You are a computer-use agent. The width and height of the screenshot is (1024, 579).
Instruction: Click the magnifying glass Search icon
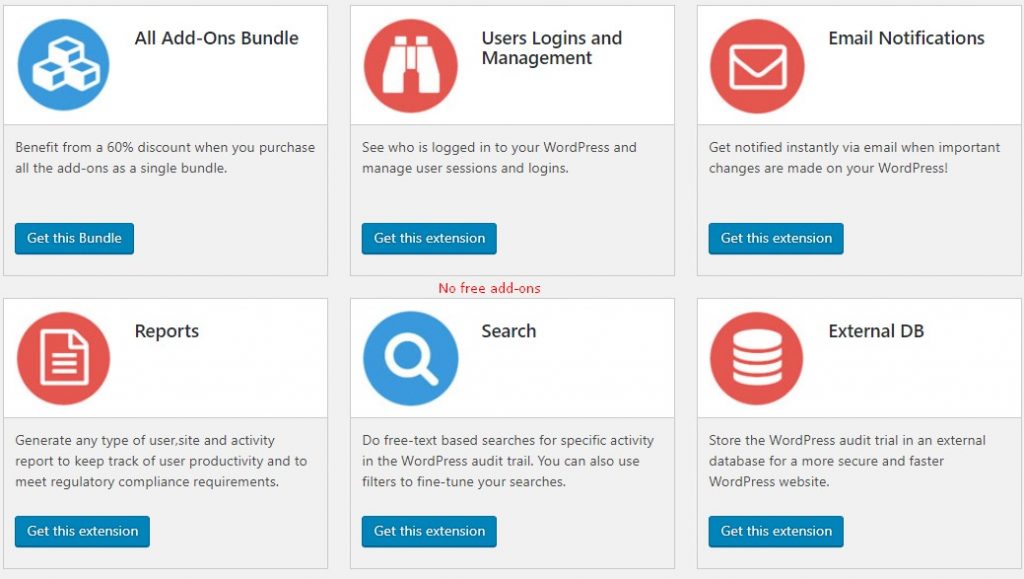(411, 358)
